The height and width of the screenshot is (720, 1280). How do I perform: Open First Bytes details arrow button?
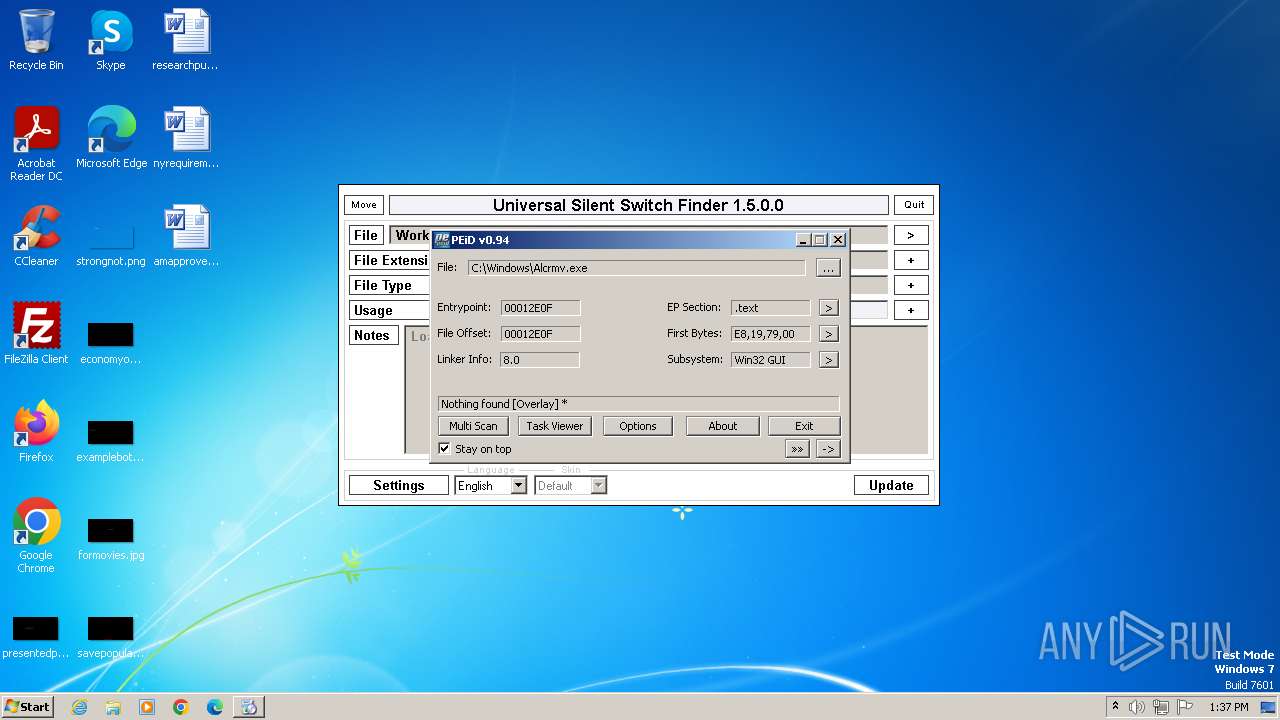coord(828,334)
